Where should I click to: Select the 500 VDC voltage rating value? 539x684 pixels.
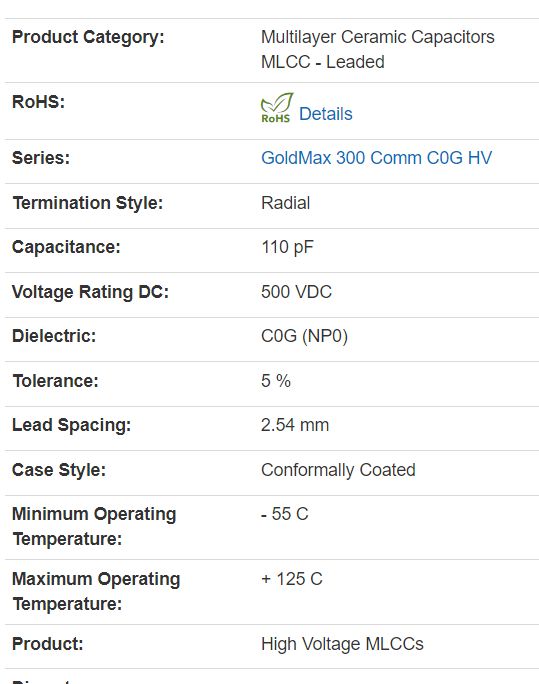(297, 292)
